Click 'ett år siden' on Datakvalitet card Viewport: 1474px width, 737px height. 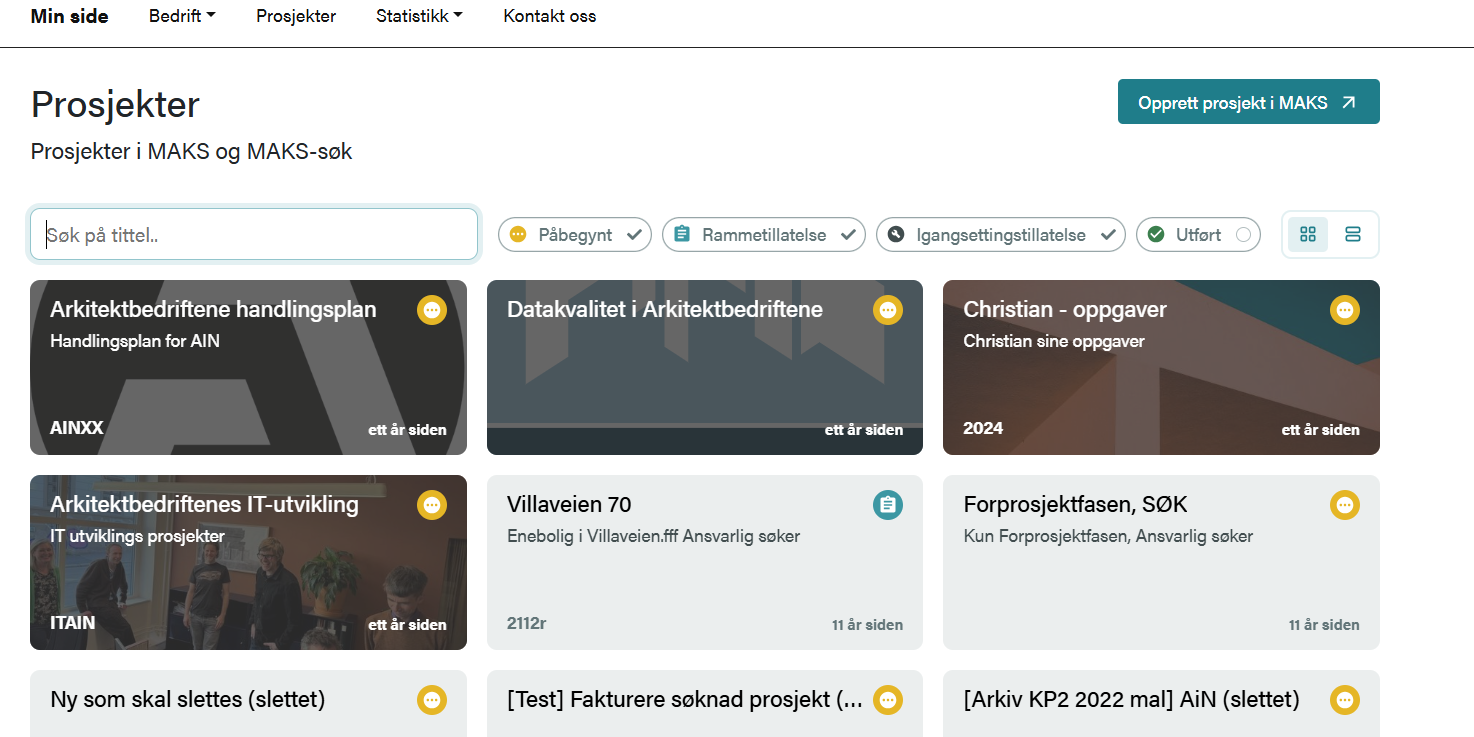pyautogui.click(x=864, y=430)
